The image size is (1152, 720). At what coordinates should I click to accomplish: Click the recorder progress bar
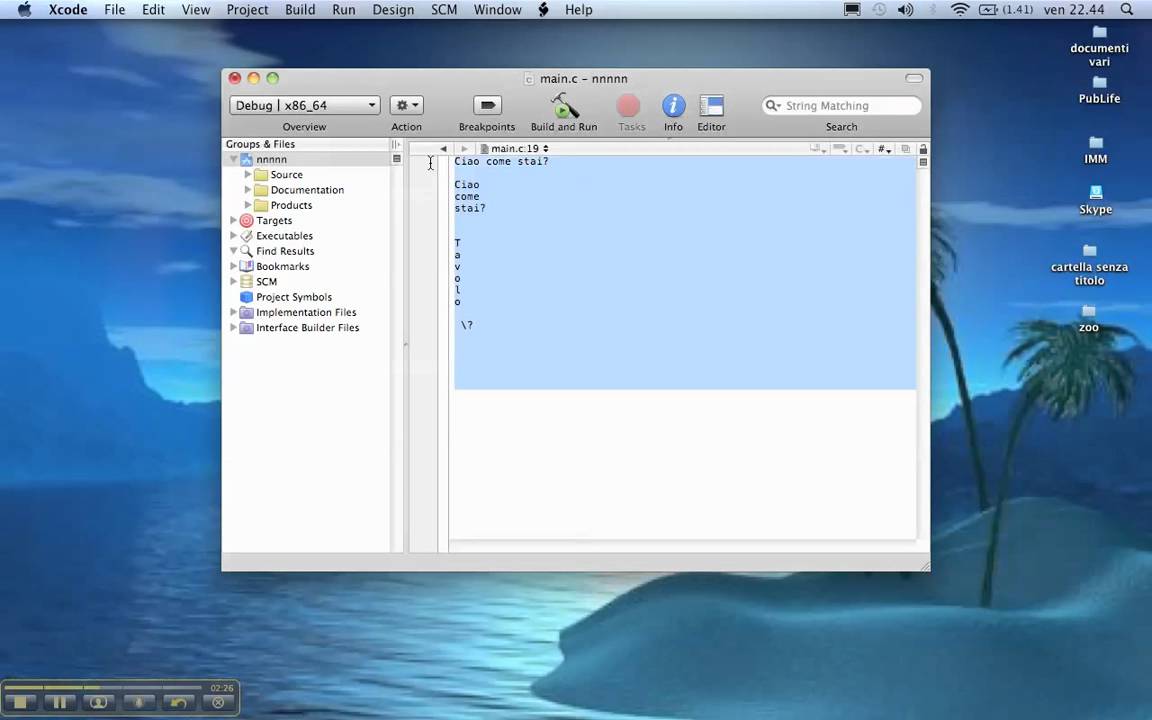(x=104, y=688)
